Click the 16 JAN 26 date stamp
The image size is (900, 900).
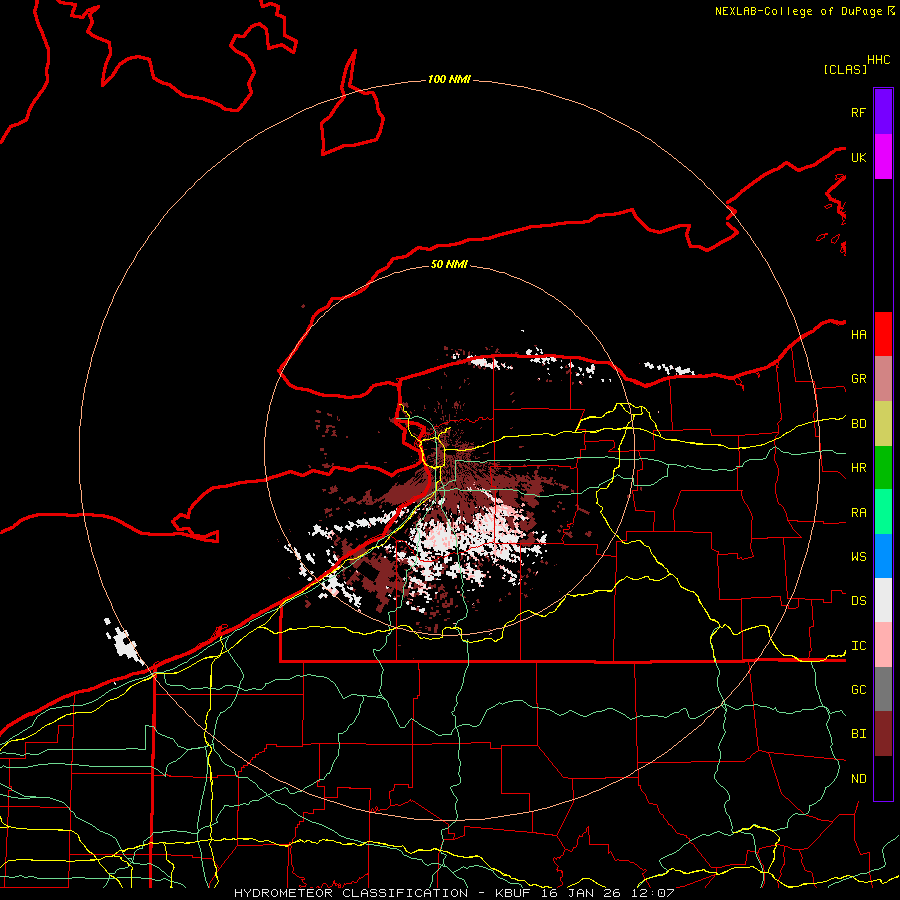(x=581, y=893)
